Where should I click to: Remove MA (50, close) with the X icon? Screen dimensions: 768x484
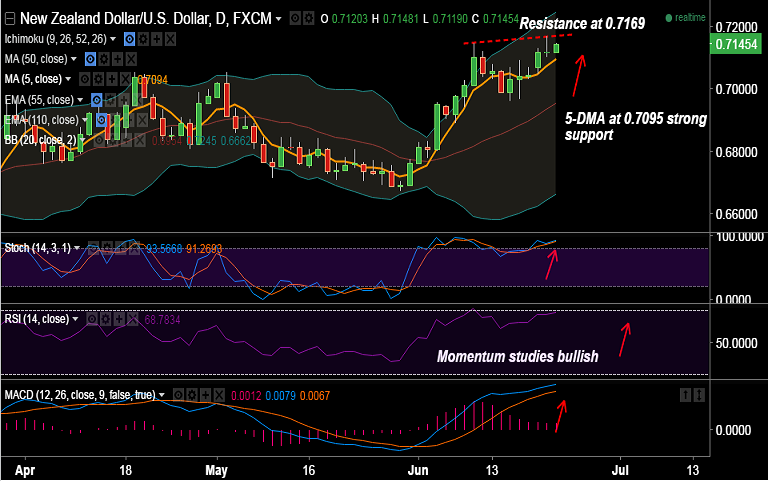[x=131, y=59]
